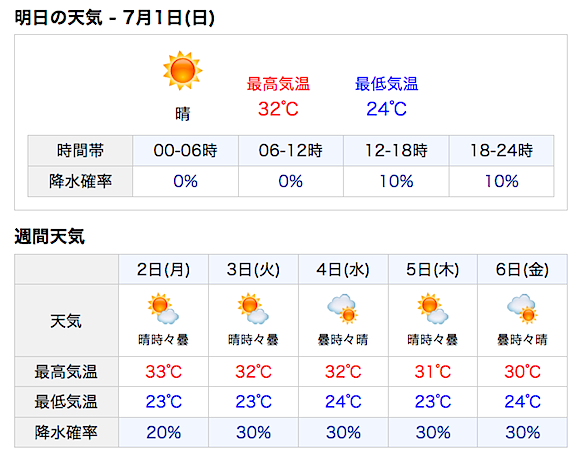Click the 18-24時 10% precipitation value
Viewport: 576px width, 456px height.
click(501, 181)
